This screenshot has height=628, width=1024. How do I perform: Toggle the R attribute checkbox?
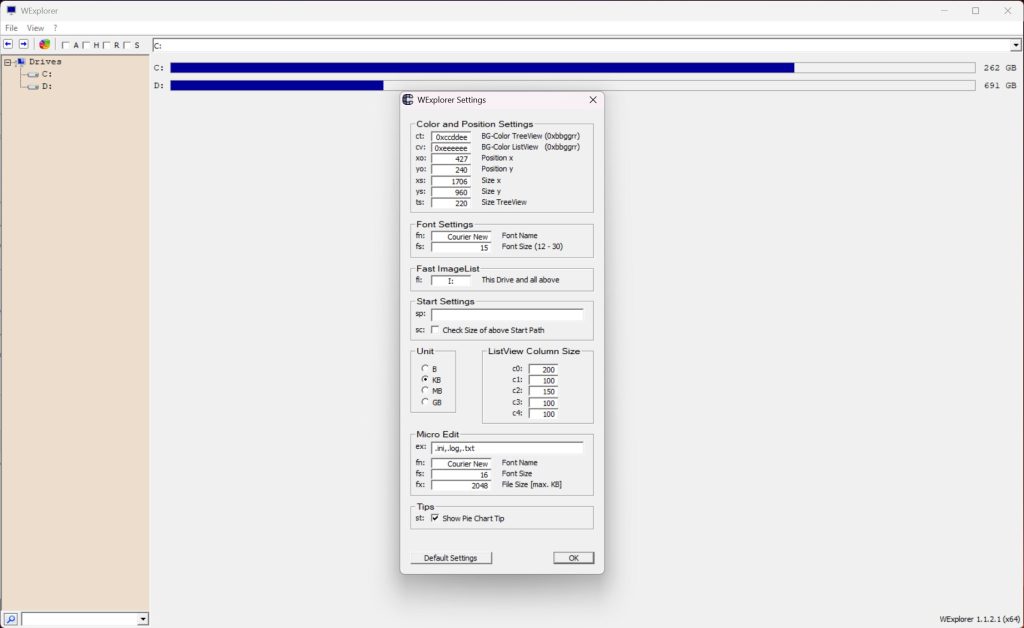(106, 45)
